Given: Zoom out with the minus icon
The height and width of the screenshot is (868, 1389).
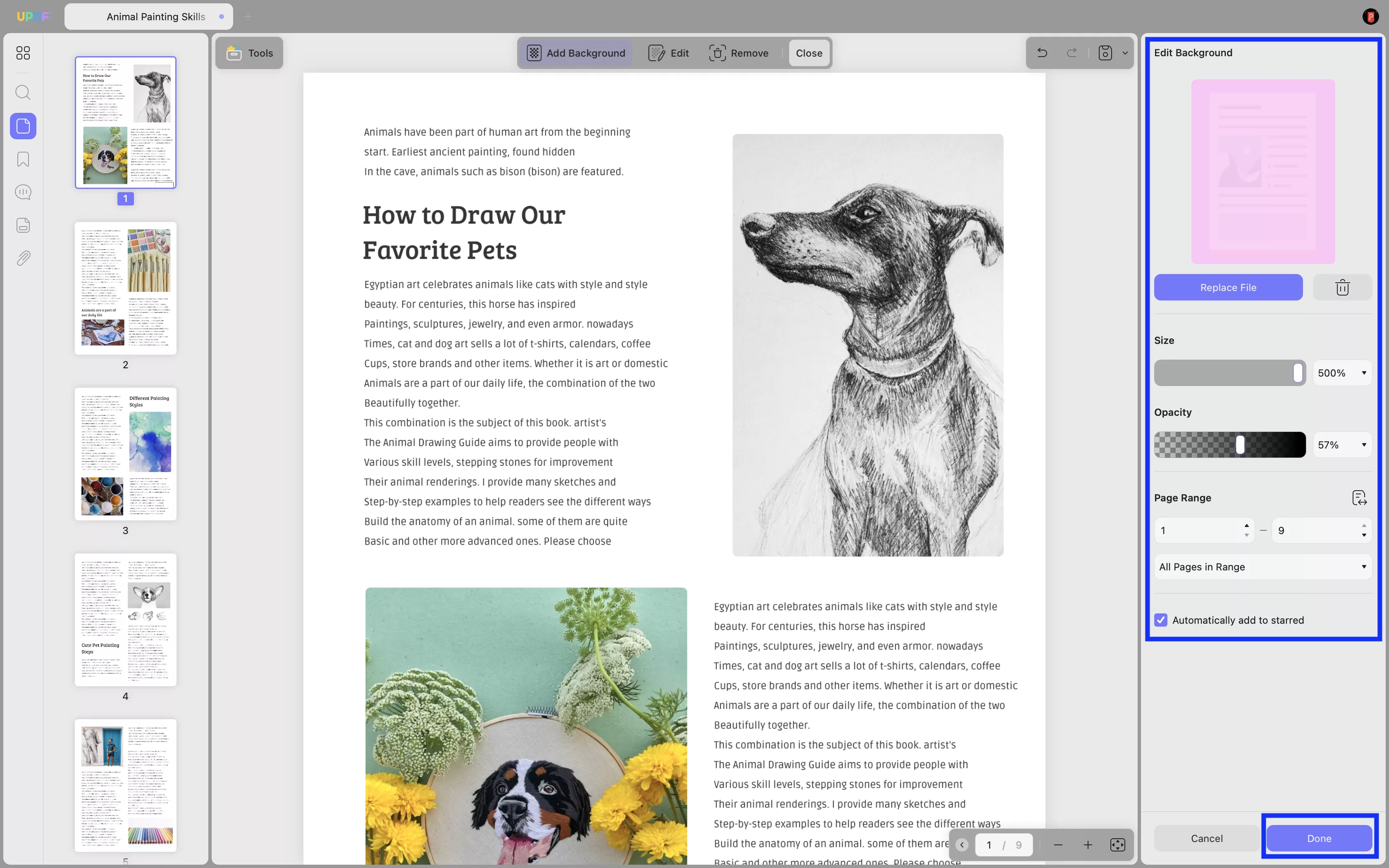Looking at the screenshot, I should tap(1058, 844).
